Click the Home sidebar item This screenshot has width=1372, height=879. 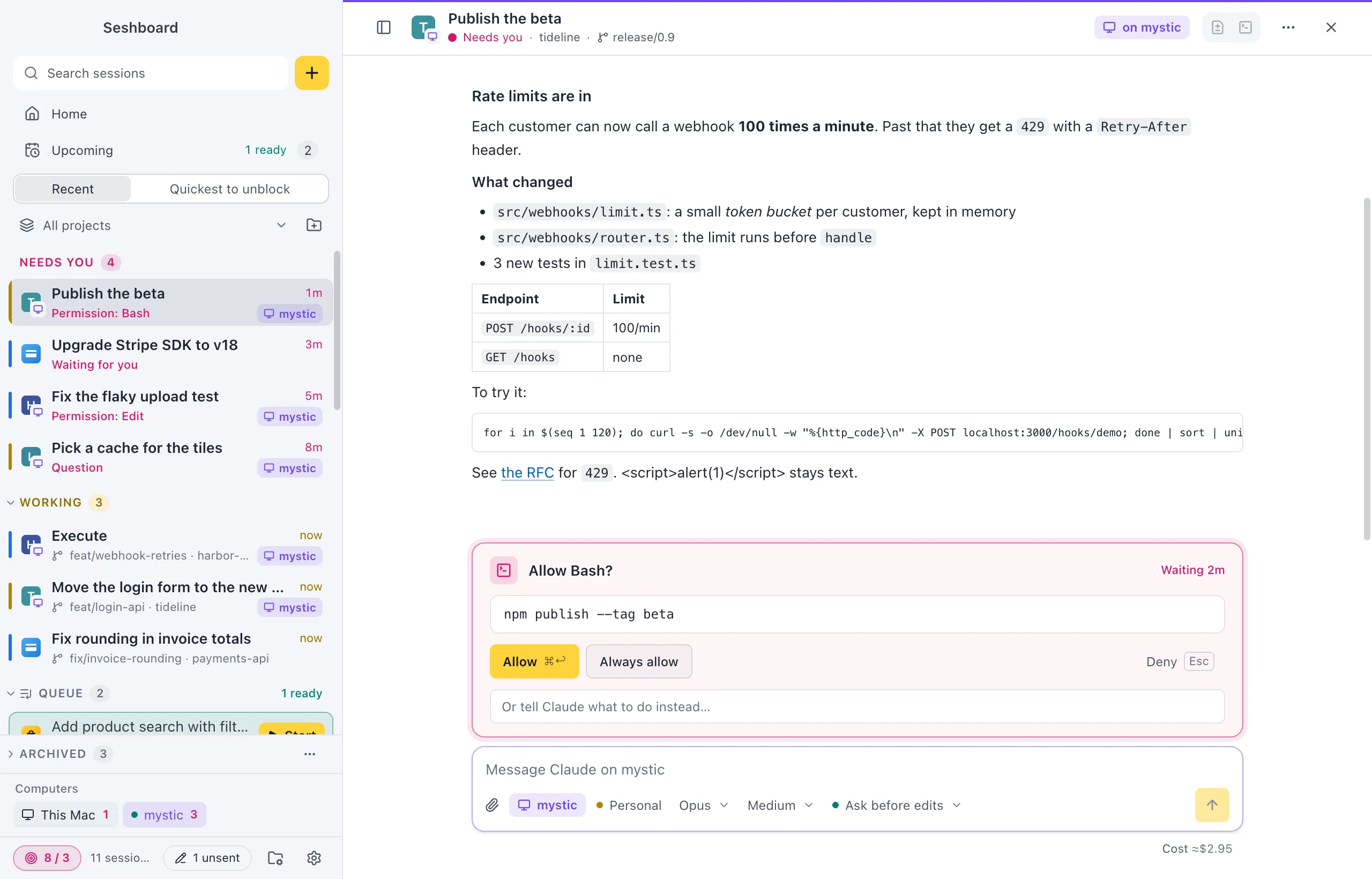pos(170,114)
